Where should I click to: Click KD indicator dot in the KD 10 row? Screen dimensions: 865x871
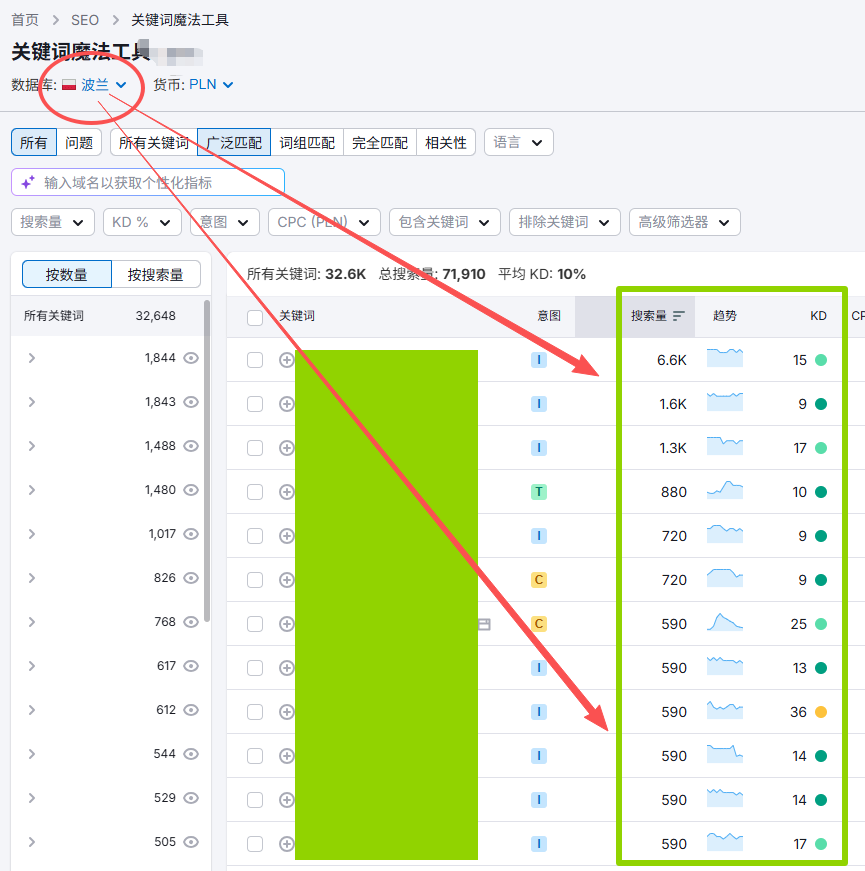(821, 492)
